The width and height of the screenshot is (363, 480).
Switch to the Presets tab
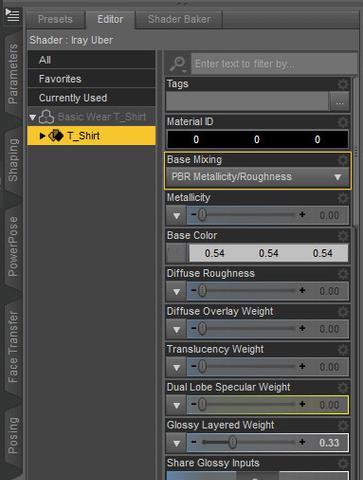[x=55, y=19]
